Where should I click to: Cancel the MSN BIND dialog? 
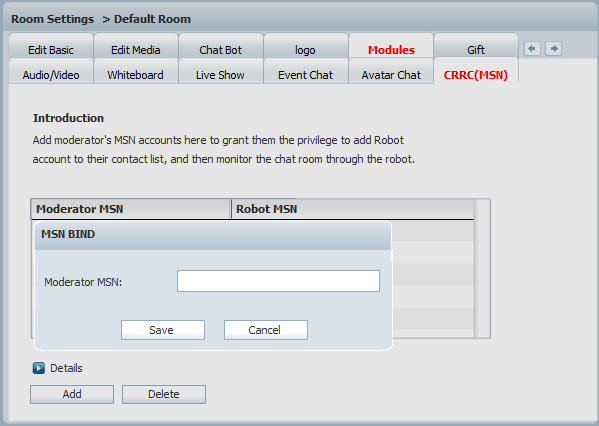pyautogui.click(x=266, y=330)
